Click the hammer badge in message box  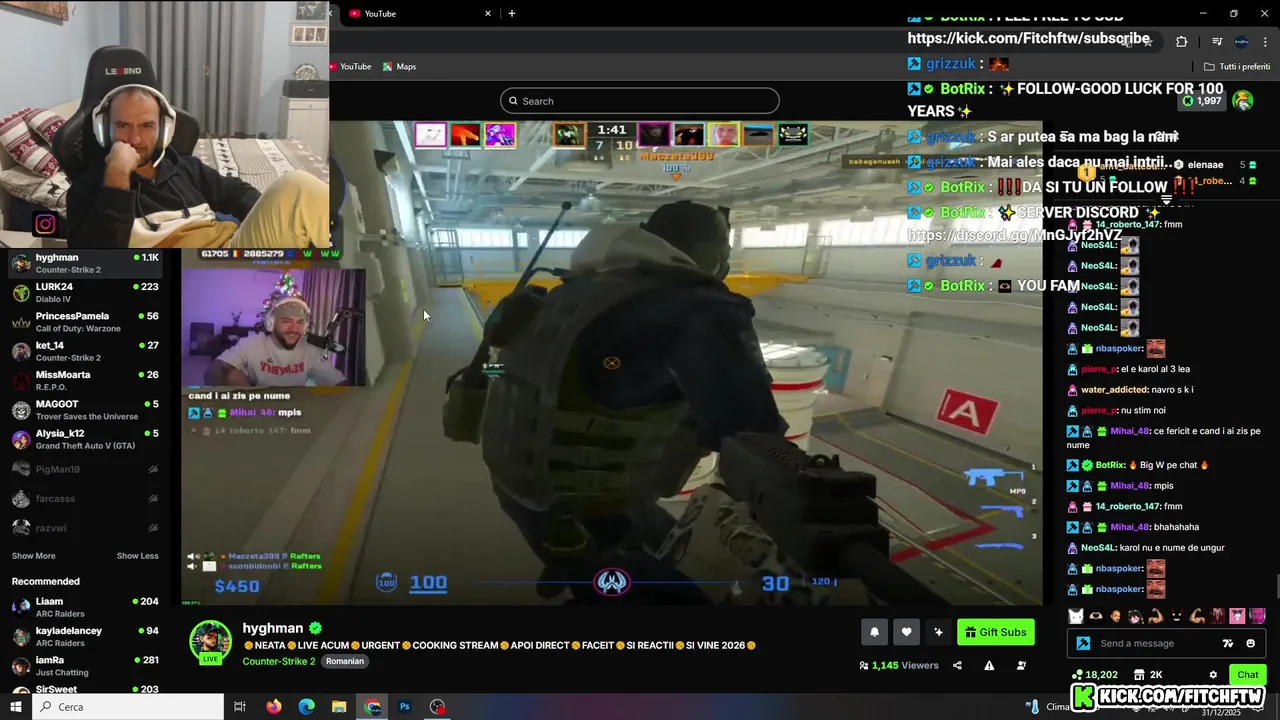click(1083, 643)
